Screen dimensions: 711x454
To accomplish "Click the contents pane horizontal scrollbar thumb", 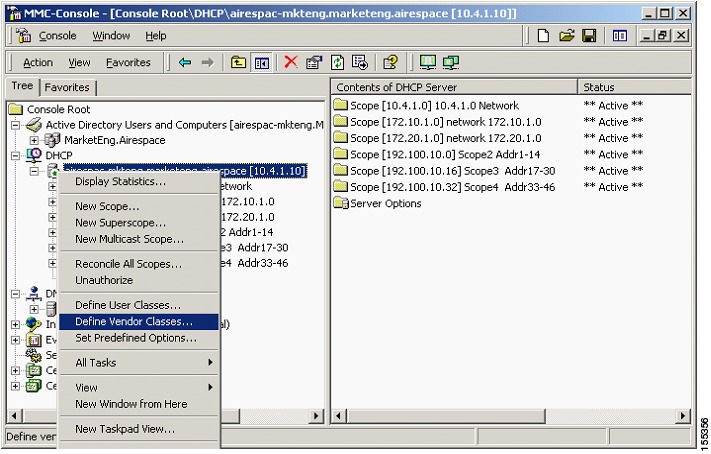I will click(x=447, y=415).
